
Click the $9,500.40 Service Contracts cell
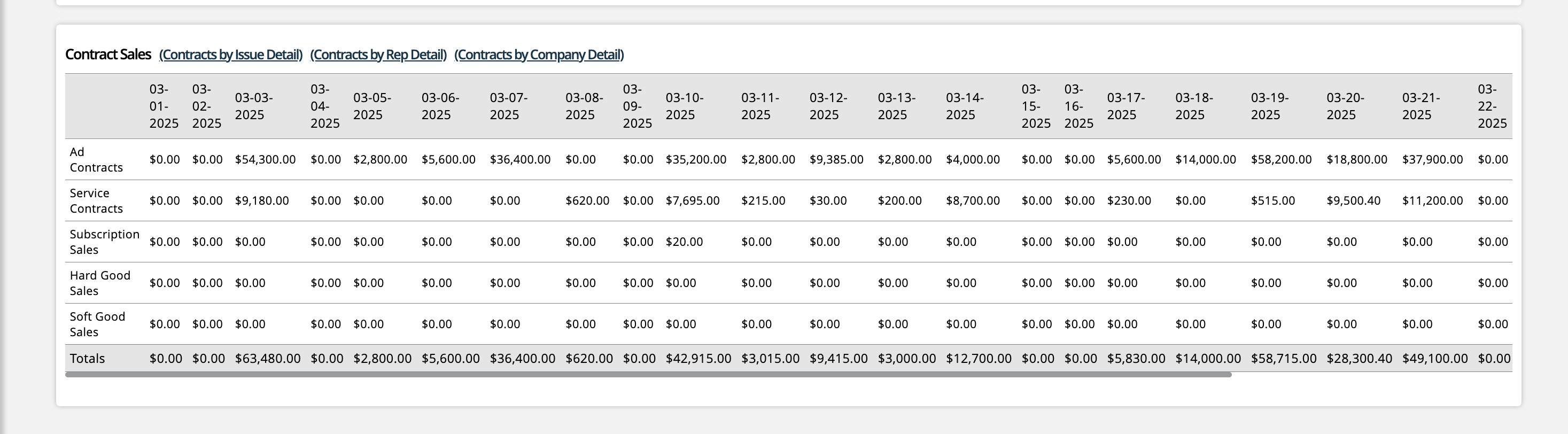[x=1353, y=201]
